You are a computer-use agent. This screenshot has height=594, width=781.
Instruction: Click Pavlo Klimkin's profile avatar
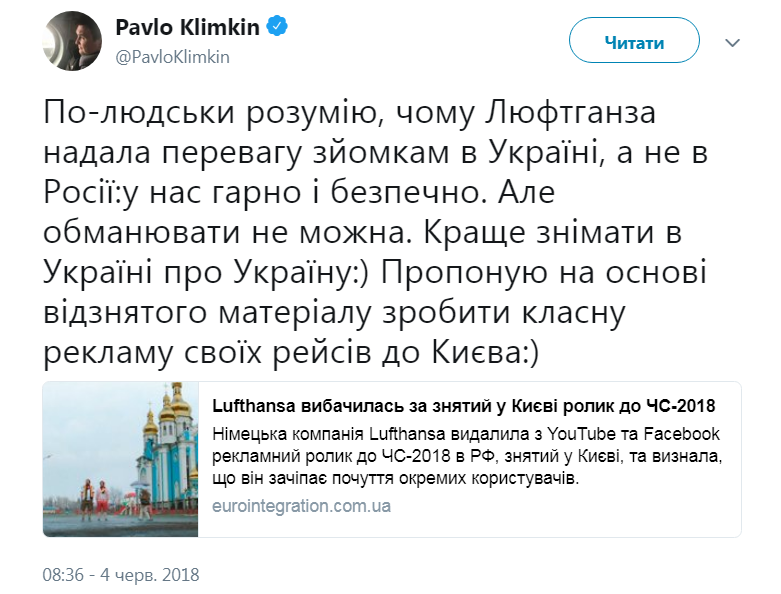tap(69, 42)
